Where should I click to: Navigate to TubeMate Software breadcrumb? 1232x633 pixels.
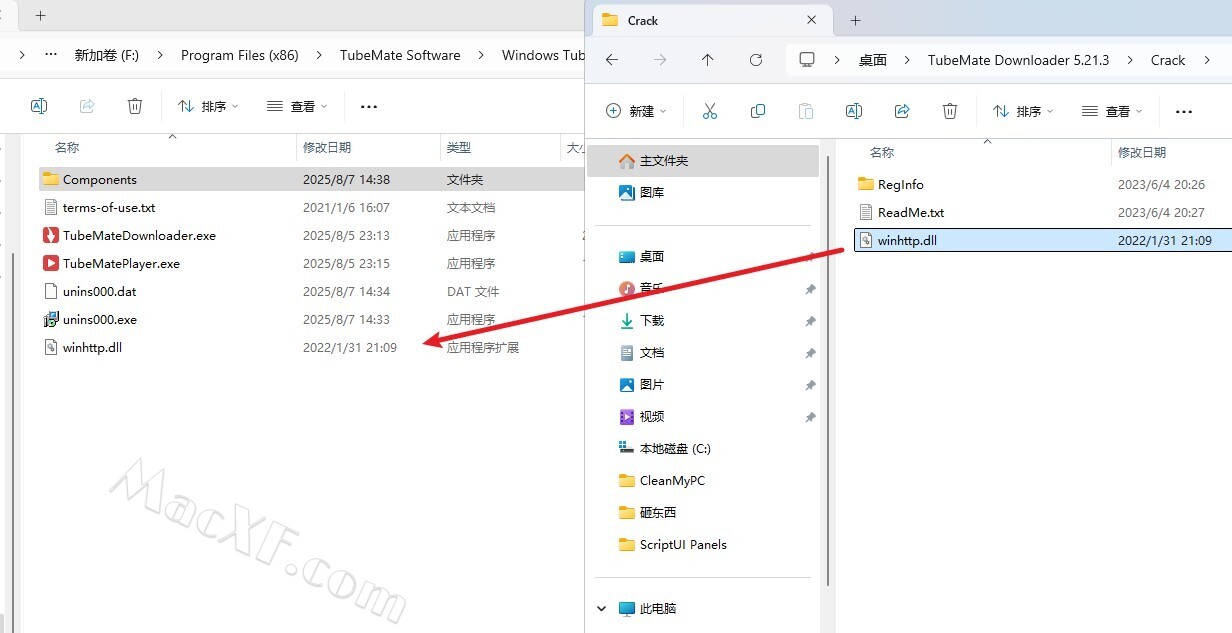pos(400,55)
